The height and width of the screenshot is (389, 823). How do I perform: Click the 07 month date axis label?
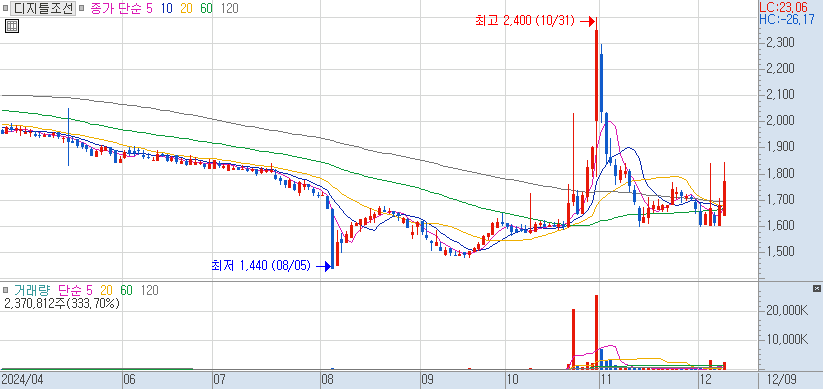click(x=220, y=379)
